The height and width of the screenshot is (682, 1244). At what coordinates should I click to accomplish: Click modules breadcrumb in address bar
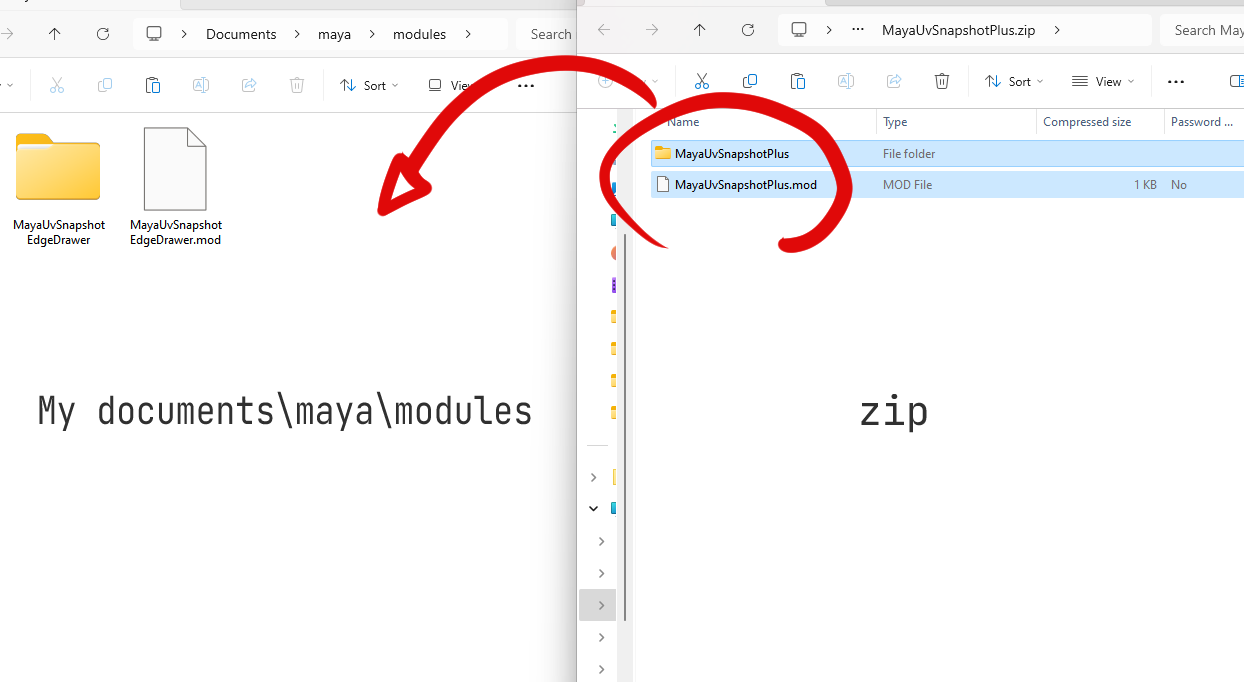pyautogui.click(x=419, y=34)
